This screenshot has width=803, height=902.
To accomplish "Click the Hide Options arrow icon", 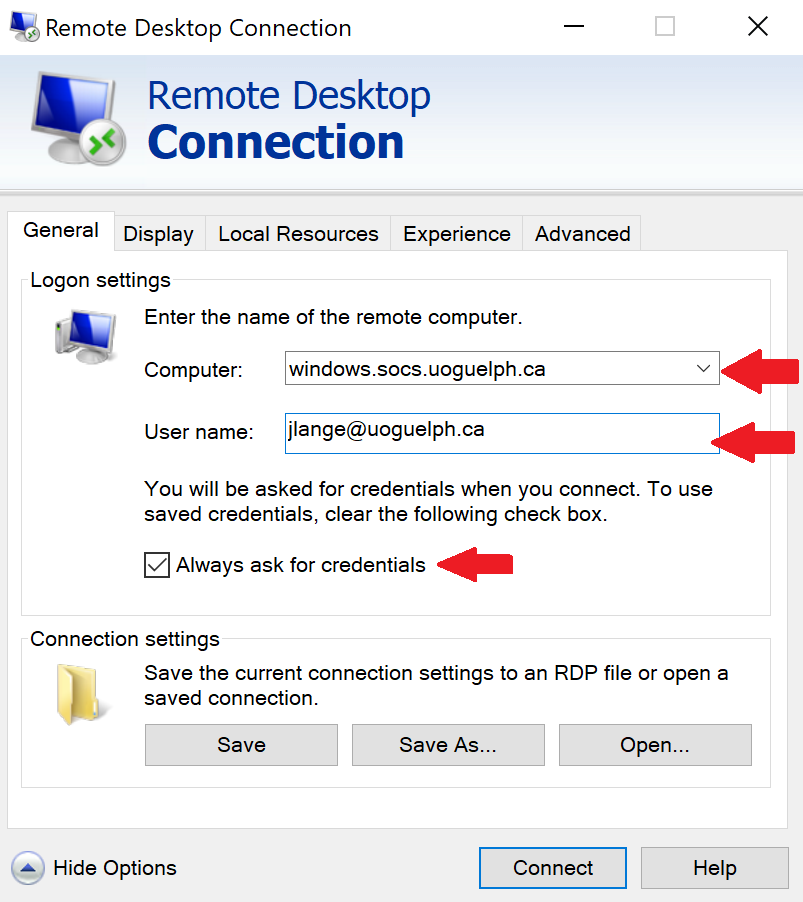I will 28,867.
